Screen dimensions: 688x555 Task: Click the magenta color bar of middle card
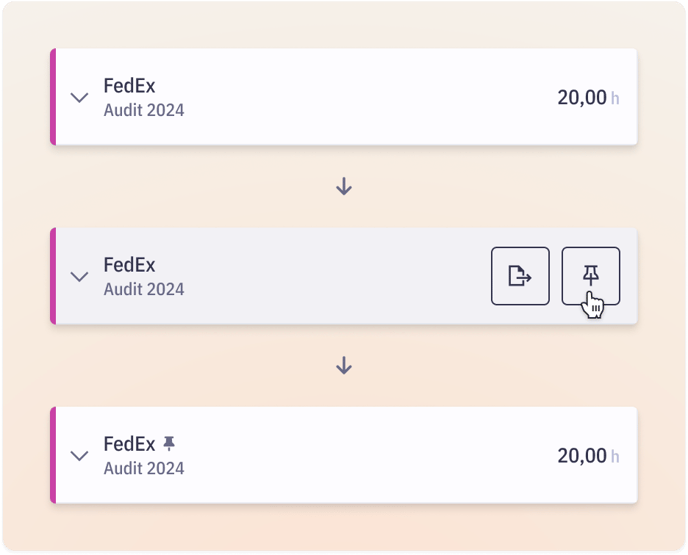tap(53, 276)
